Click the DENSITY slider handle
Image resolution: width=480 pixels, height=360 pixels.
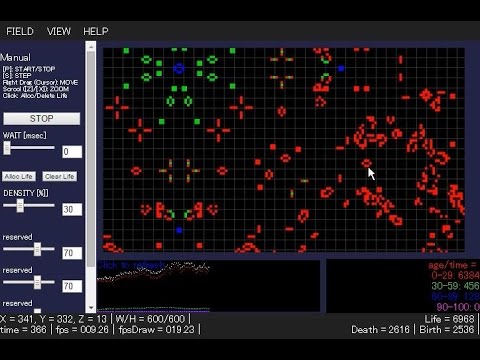(x=20, y=206)
